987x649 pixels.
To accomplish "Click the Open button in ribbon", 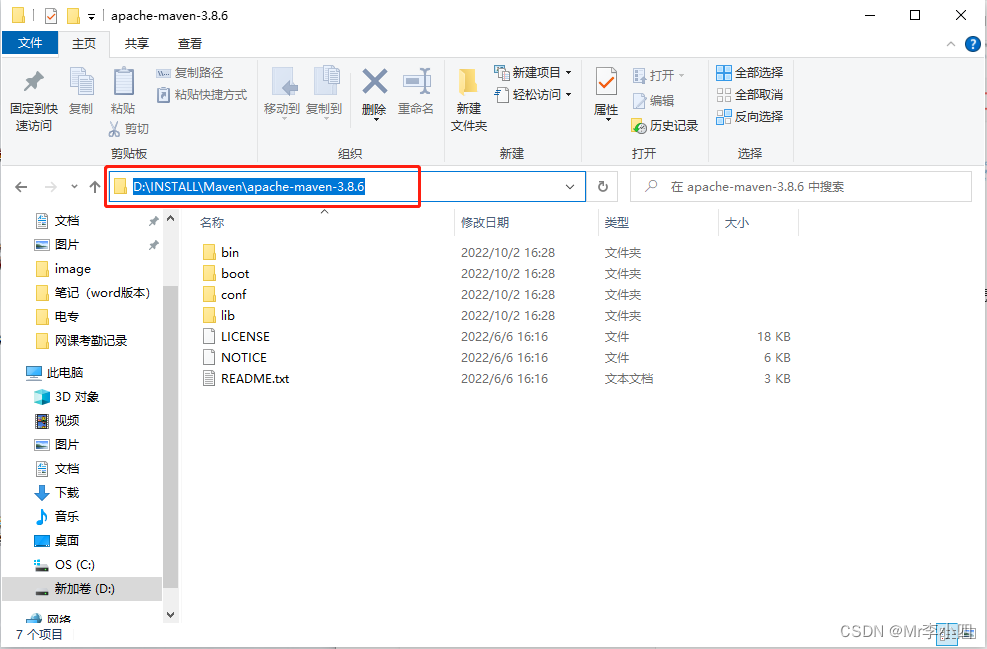I will click(658, 76).
